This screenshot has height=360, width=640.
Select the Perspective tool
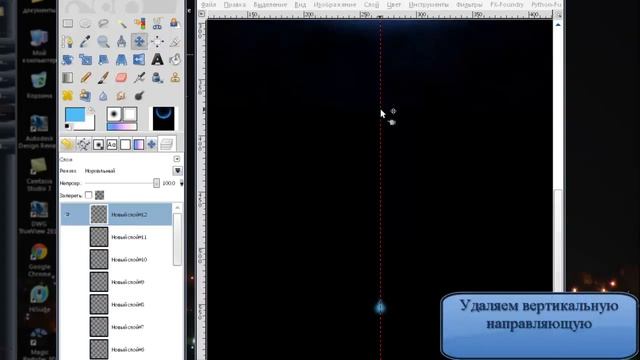click(x=122, y=60)
